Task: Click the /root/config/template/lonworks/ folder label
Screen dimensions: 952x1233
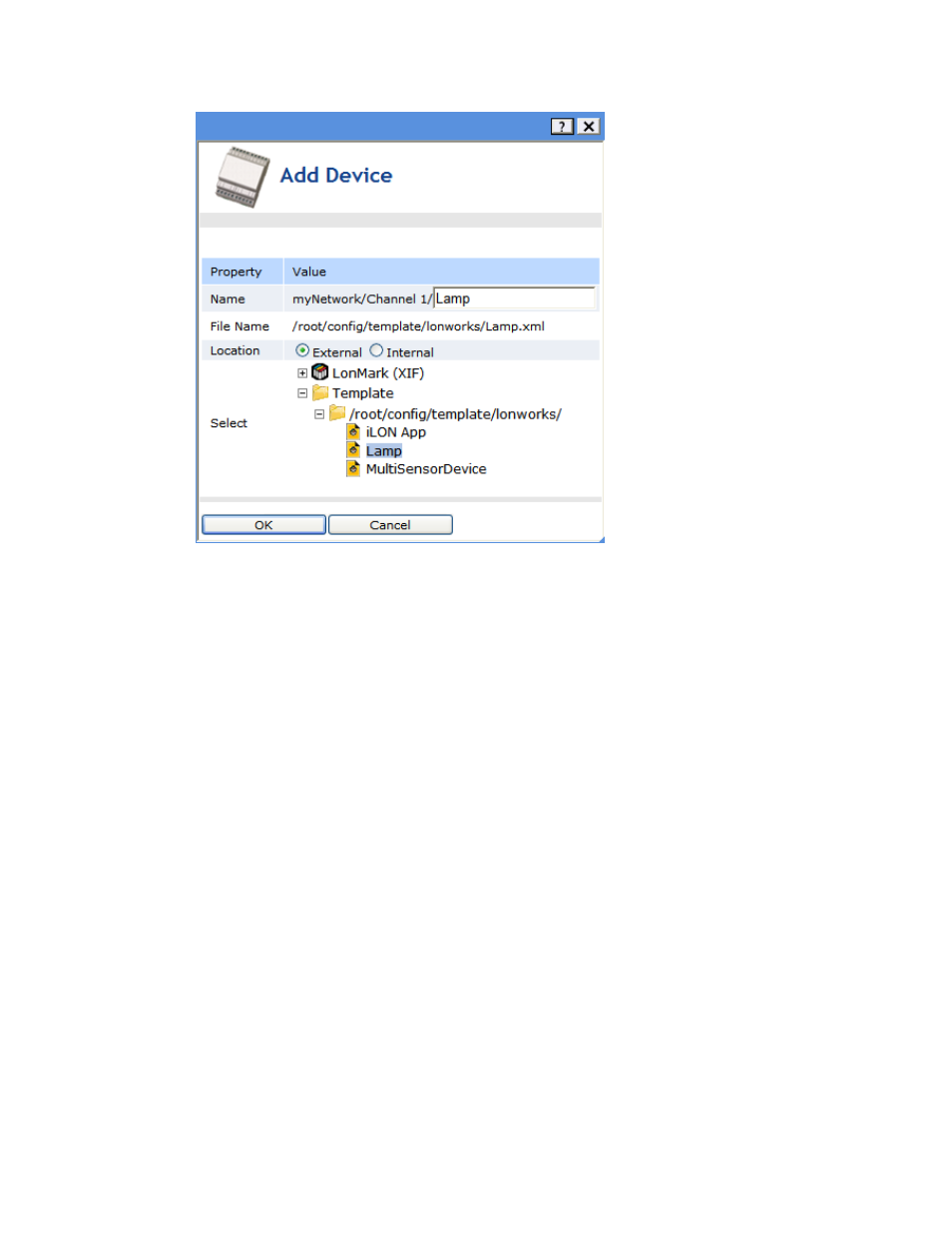Action: click(x=456, y=414)
